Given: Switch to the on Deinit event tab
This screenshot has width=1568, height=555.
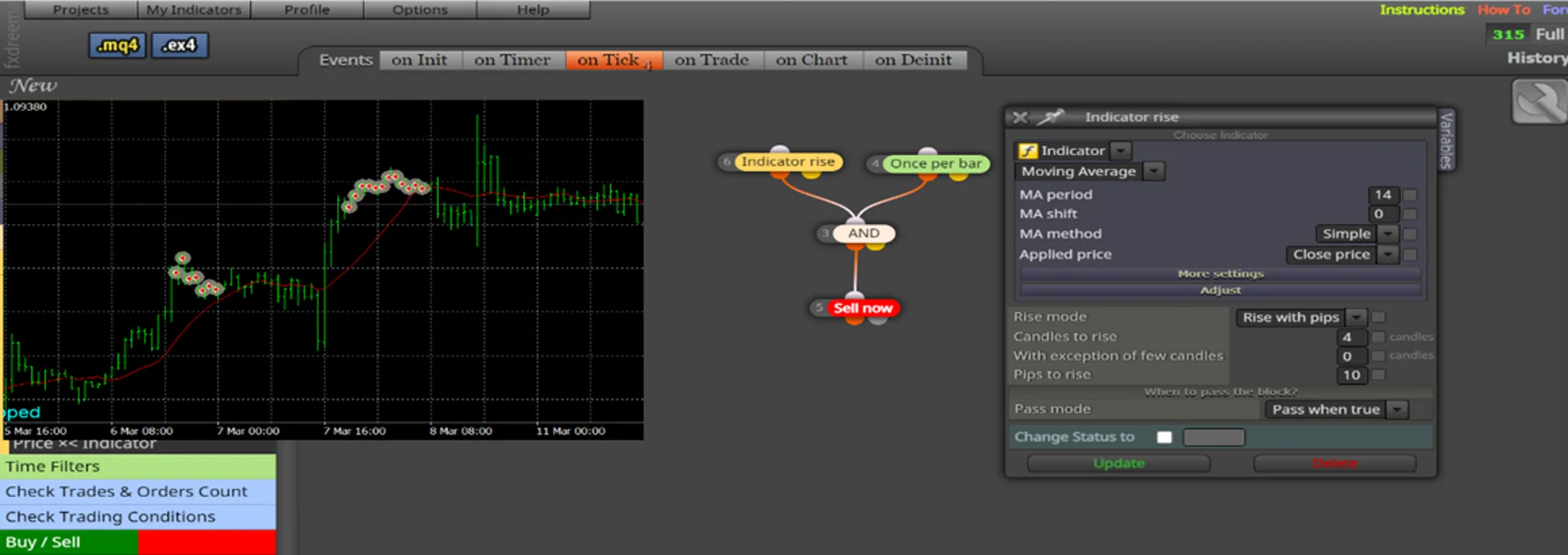Looking at the screenshot, I should tap(914, 60).
